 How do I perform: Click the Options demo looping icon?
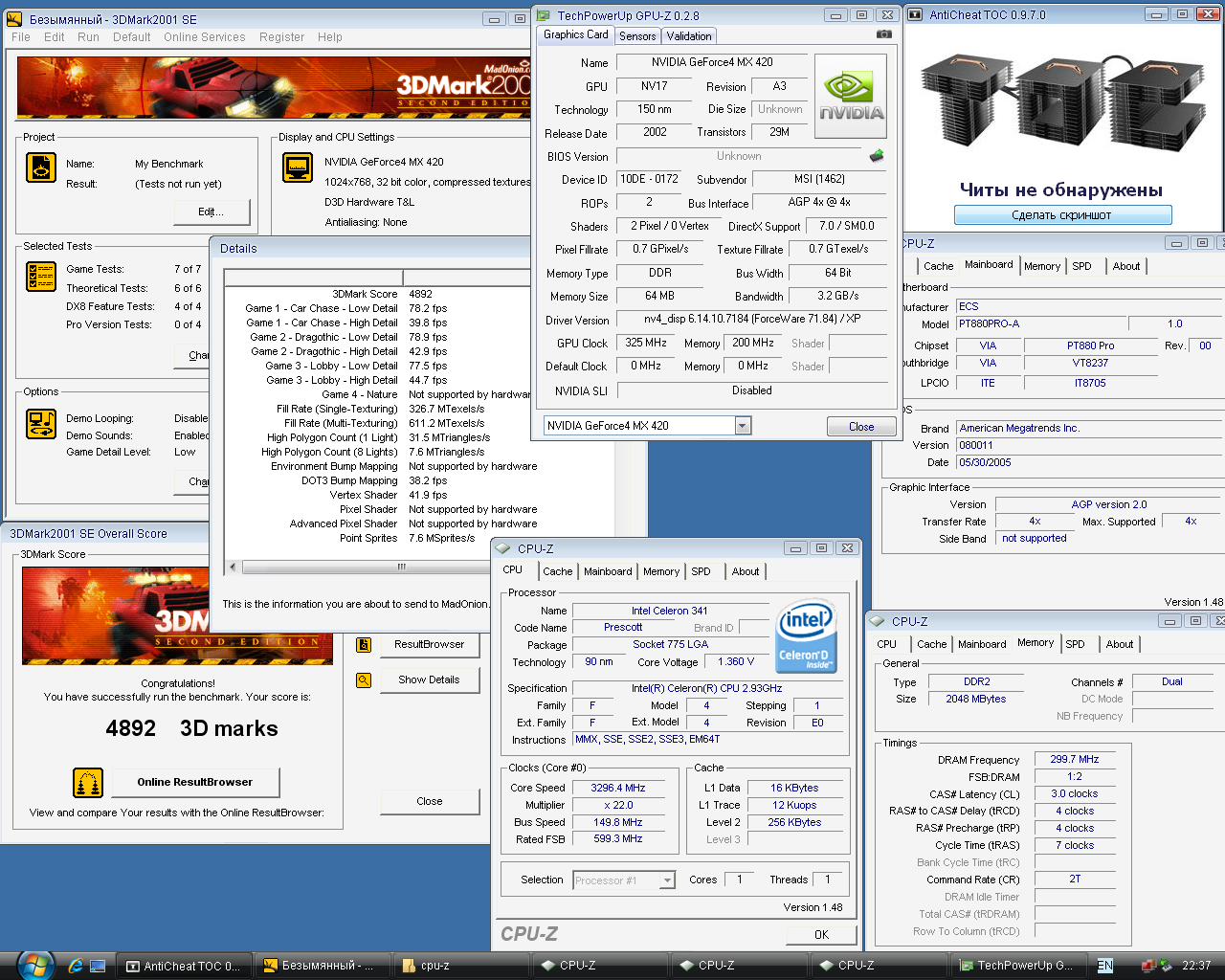point(41,423)
